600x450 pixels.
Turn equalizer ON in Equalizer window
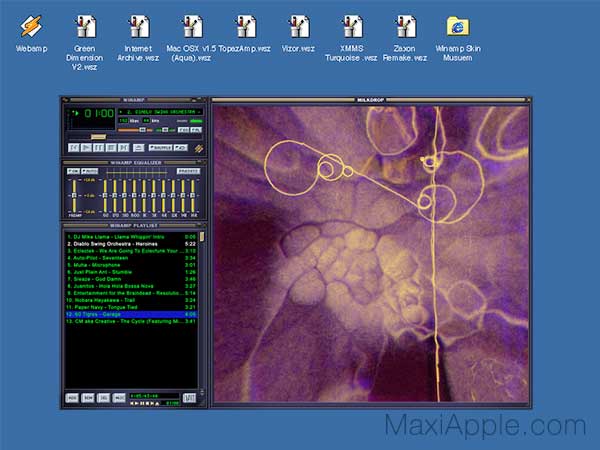pyautogui.click(x=73, y=171)
